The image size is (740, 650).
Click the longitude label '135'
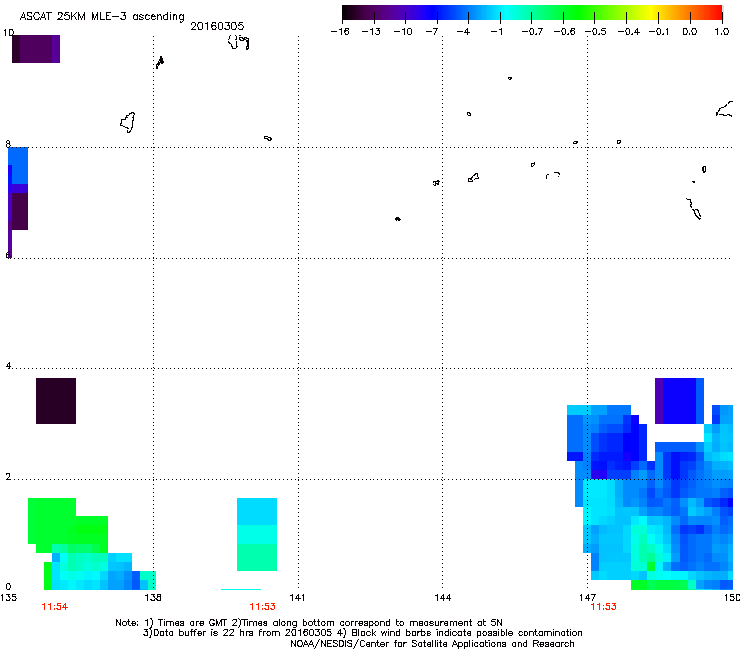pos(8,598)
